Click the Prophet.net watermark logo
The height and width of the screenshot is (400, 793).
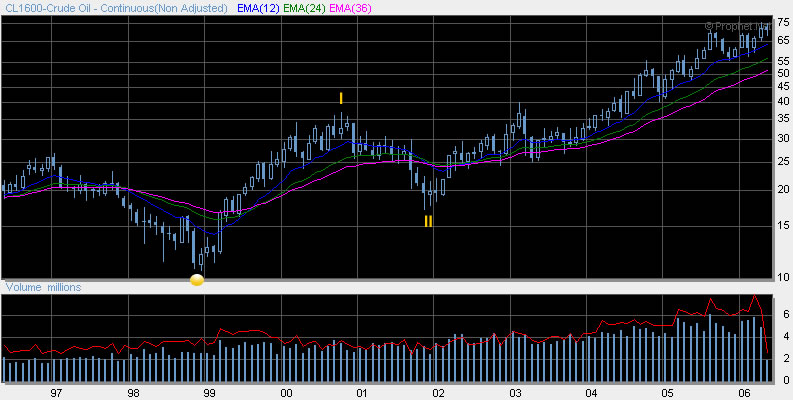[738, 26]
